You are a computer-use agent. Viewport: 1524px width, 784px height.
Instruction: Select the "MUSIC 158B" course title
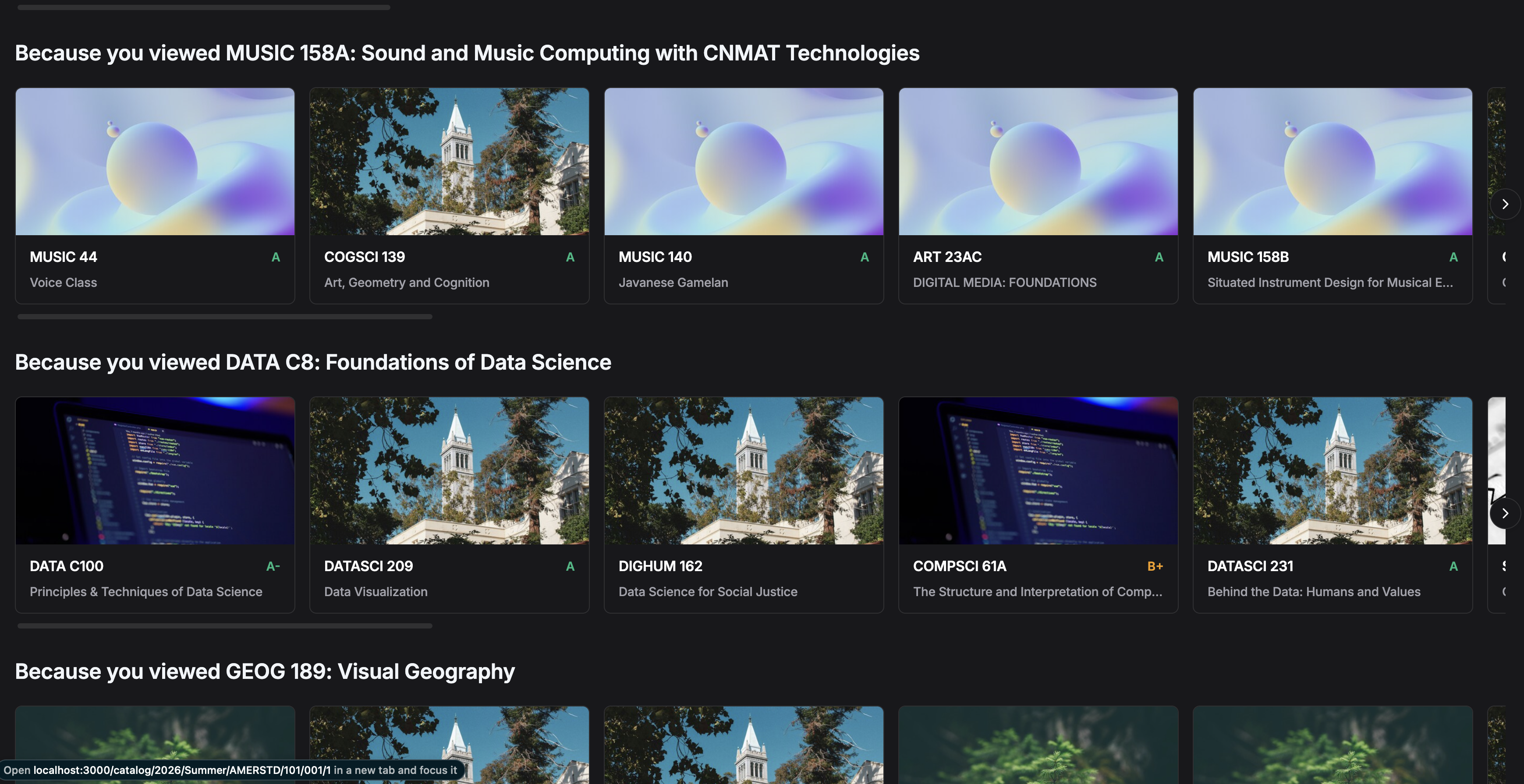1248,257
